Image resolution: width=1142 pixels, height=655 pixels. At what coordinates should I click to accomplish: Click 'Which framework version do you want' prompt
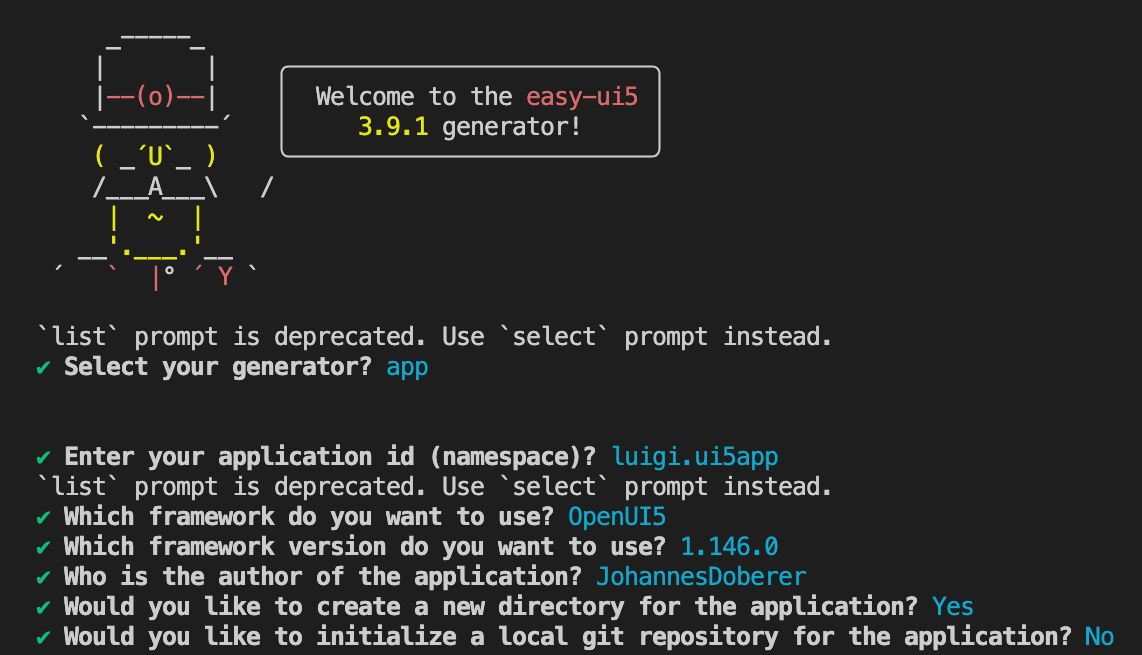[x=365, y=547]
